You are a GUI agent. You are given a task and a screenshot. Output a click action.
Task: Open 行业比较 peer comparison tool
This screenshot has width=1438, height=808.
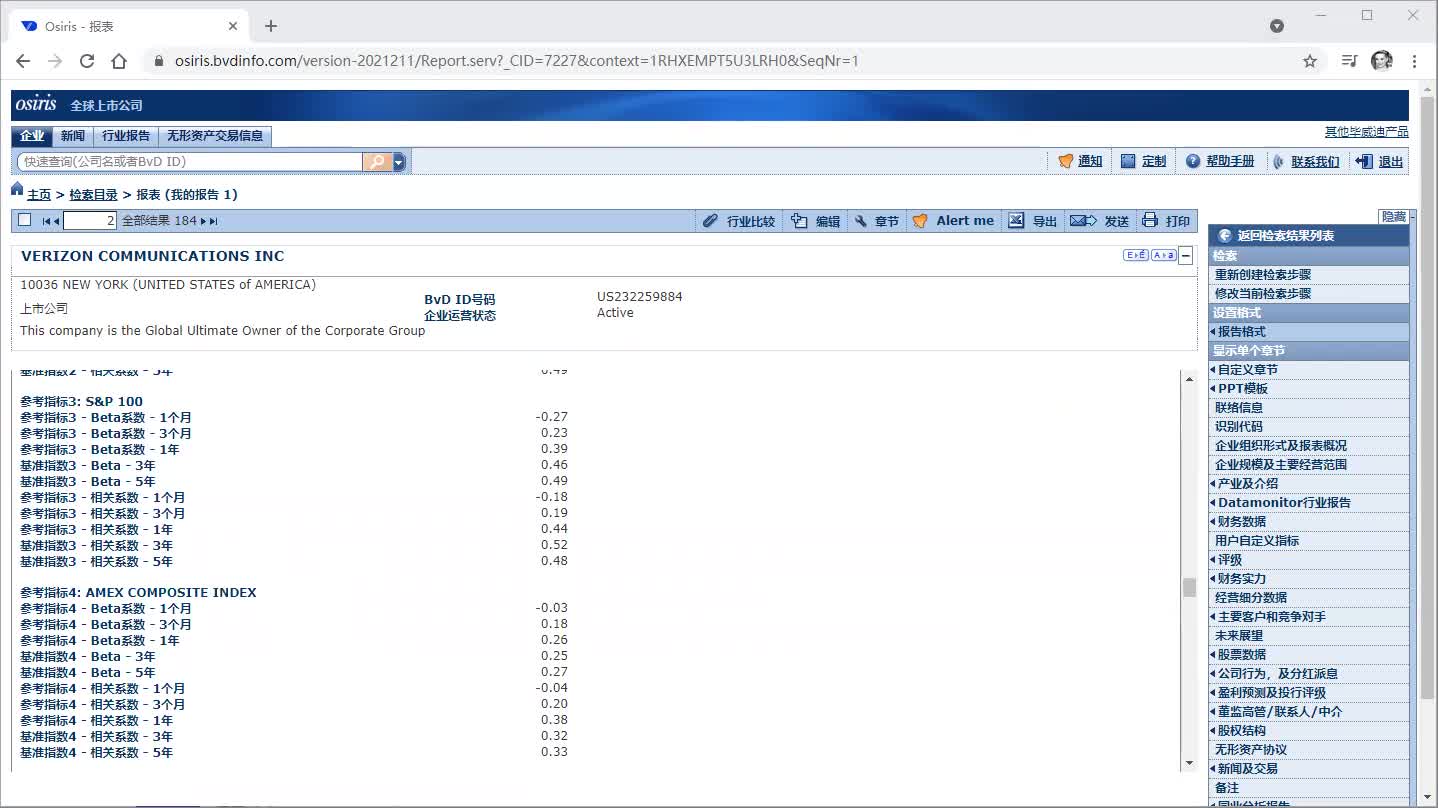click(x=739, y=221)
